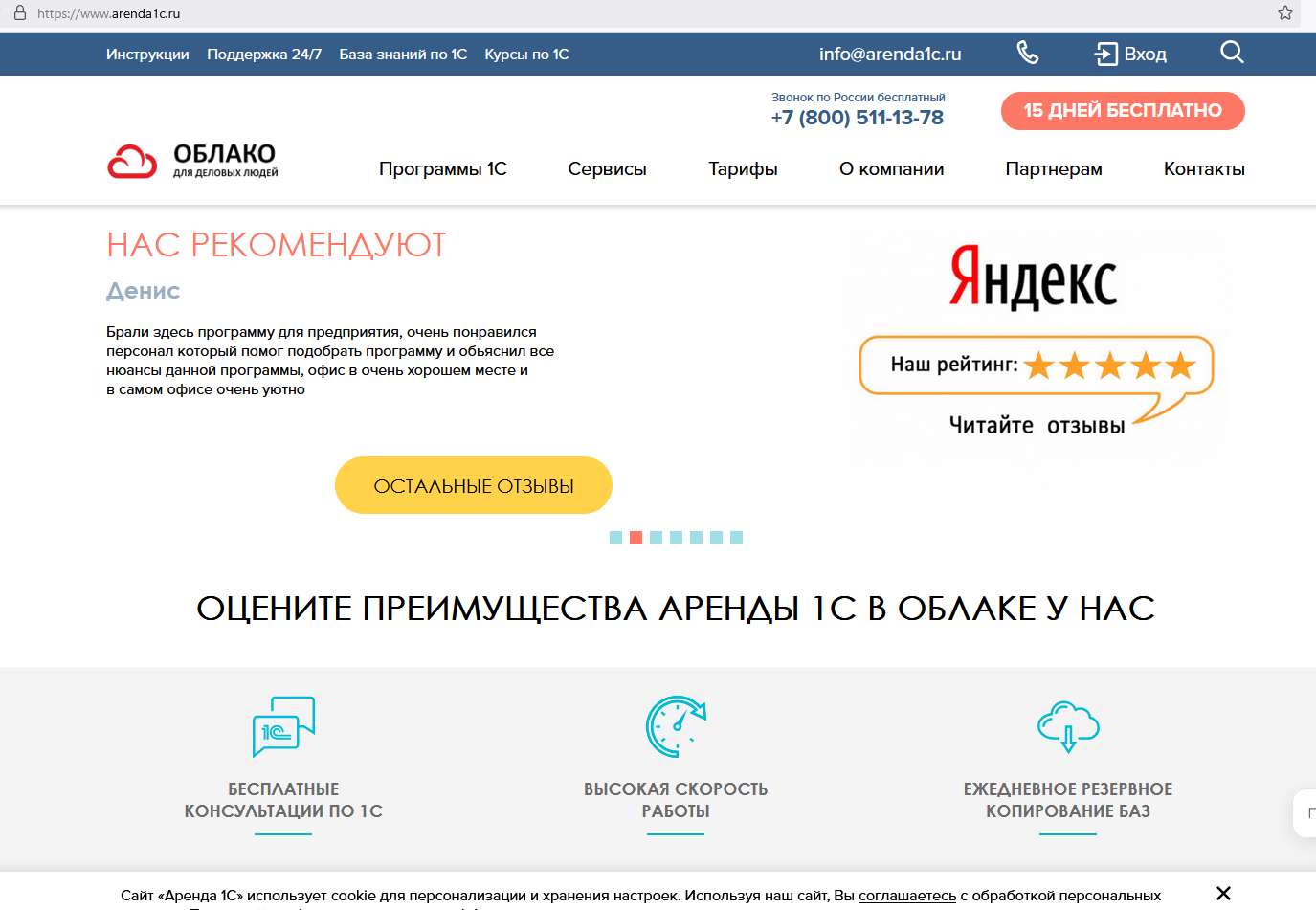Open the Программы 1С menu

point(442,168)
